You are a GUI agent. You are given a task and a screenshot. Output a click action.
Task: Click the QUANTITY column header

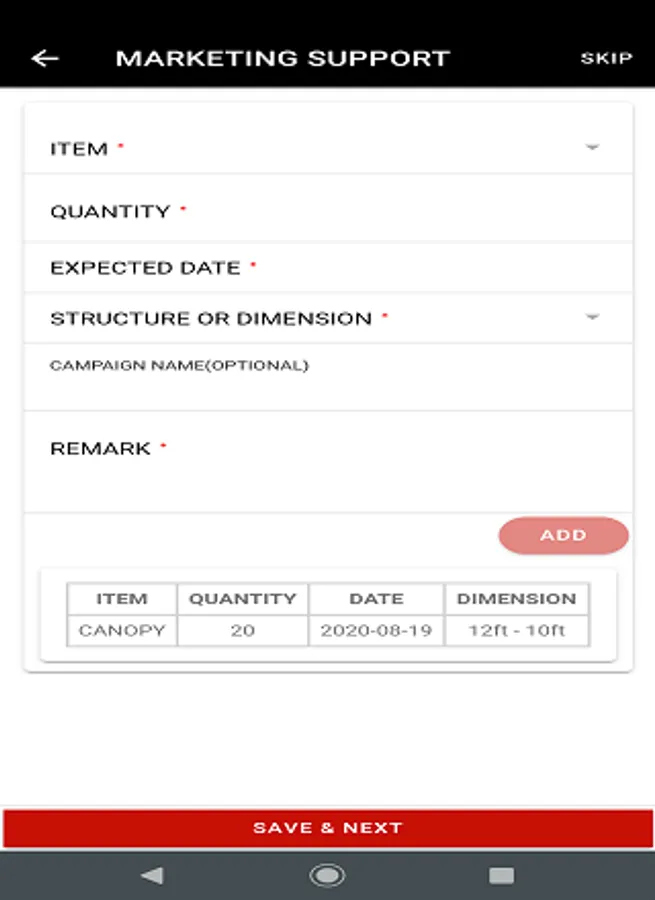click(242, 599)
